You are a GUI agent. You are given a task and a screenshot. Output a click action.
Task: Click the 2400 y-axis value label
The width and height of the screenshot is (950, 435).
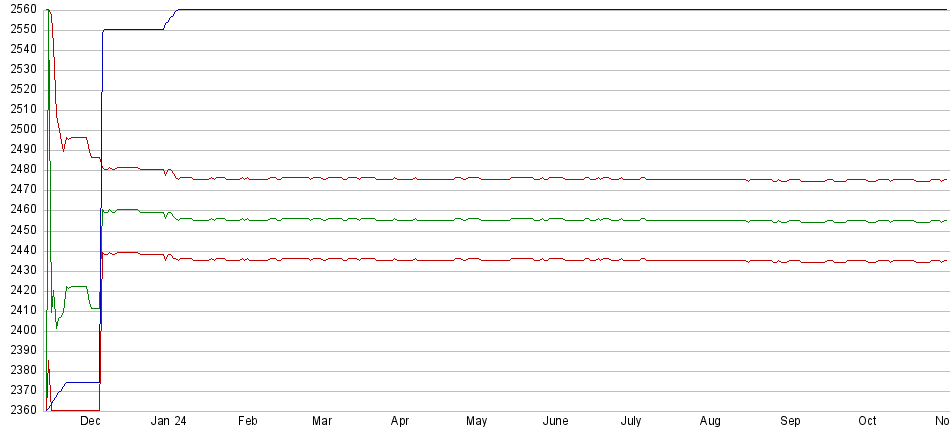pos(19,330)
